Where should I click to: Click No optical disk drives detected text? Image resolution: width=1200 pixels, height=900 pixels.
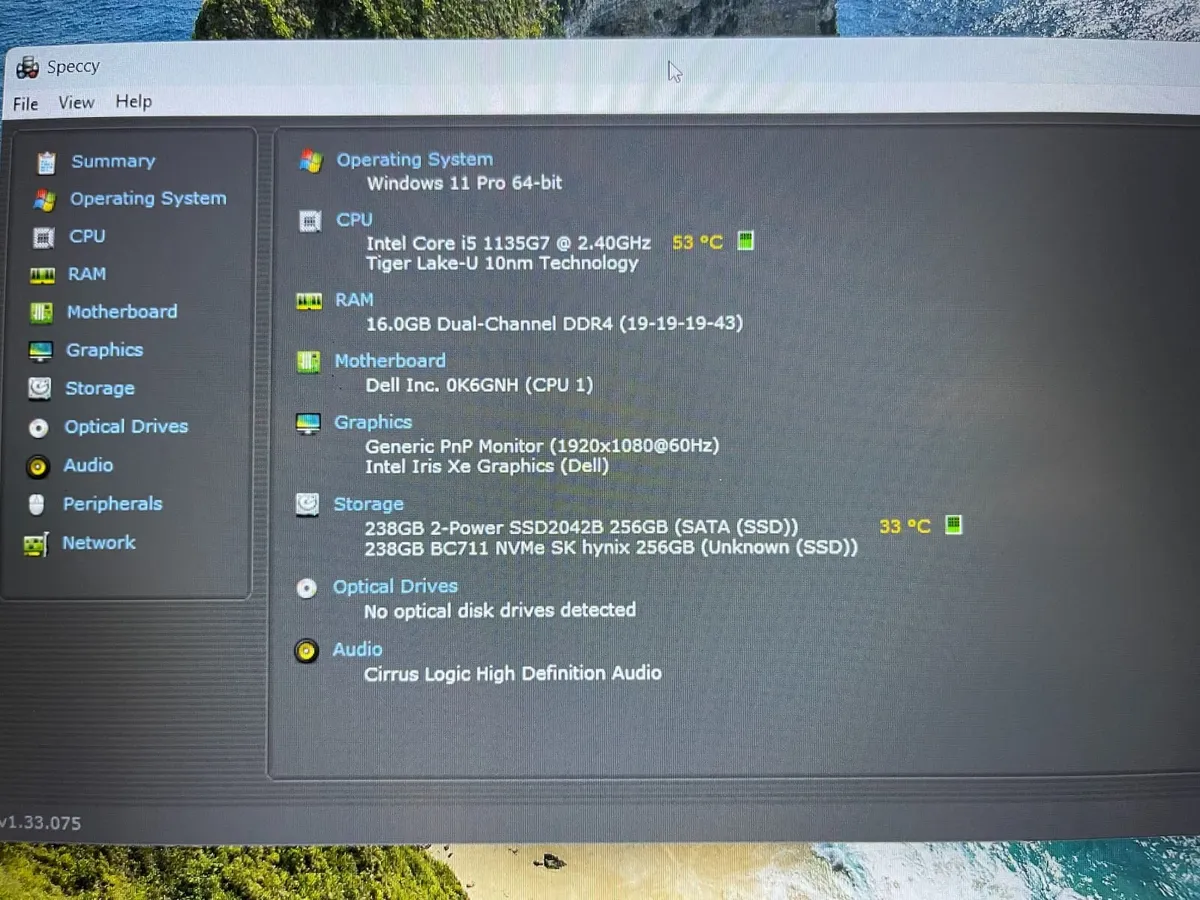point(500,610)
